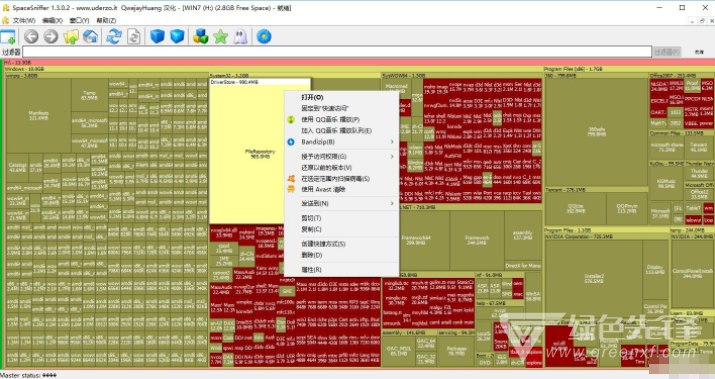Click the blue gear-flower icon
The height and width of the screenshot is (379, 715).
pos(264,36)
